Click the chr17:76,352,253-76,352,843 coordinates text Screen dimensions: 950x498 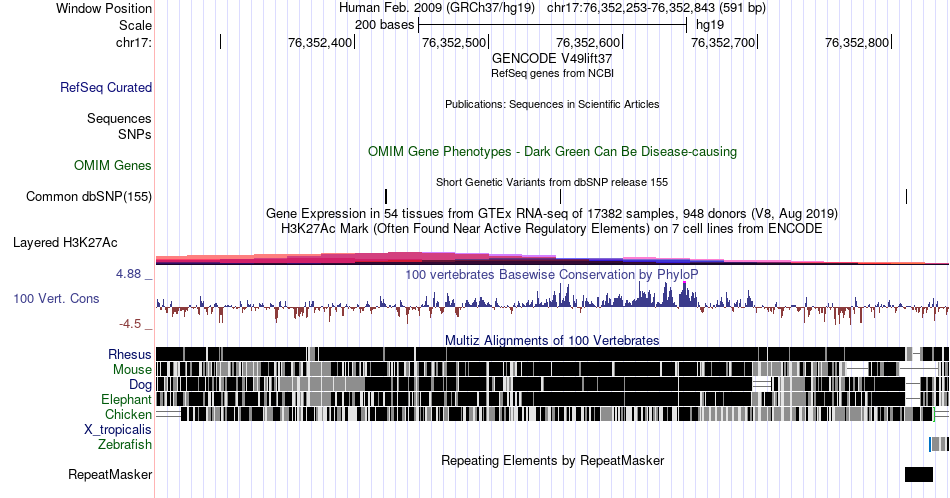point(656,8)
